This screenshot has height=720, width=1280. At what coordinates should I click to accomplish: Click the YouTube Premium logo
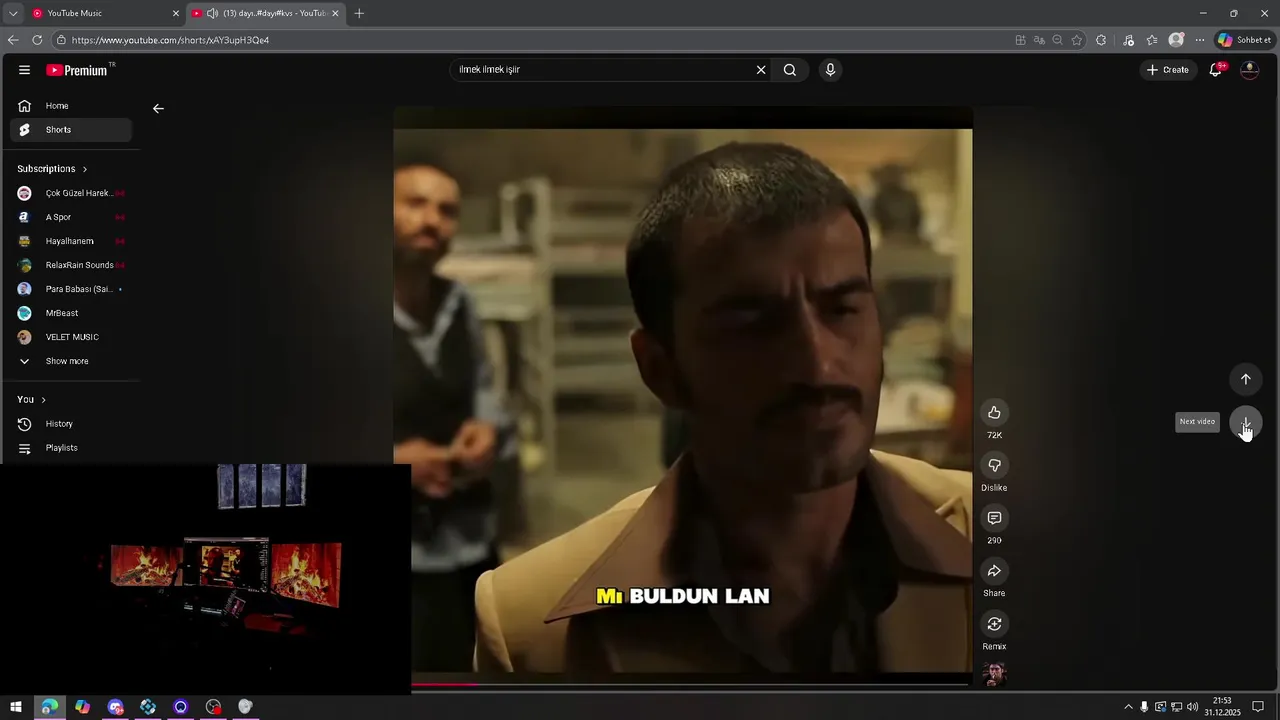tap(80, 70)
